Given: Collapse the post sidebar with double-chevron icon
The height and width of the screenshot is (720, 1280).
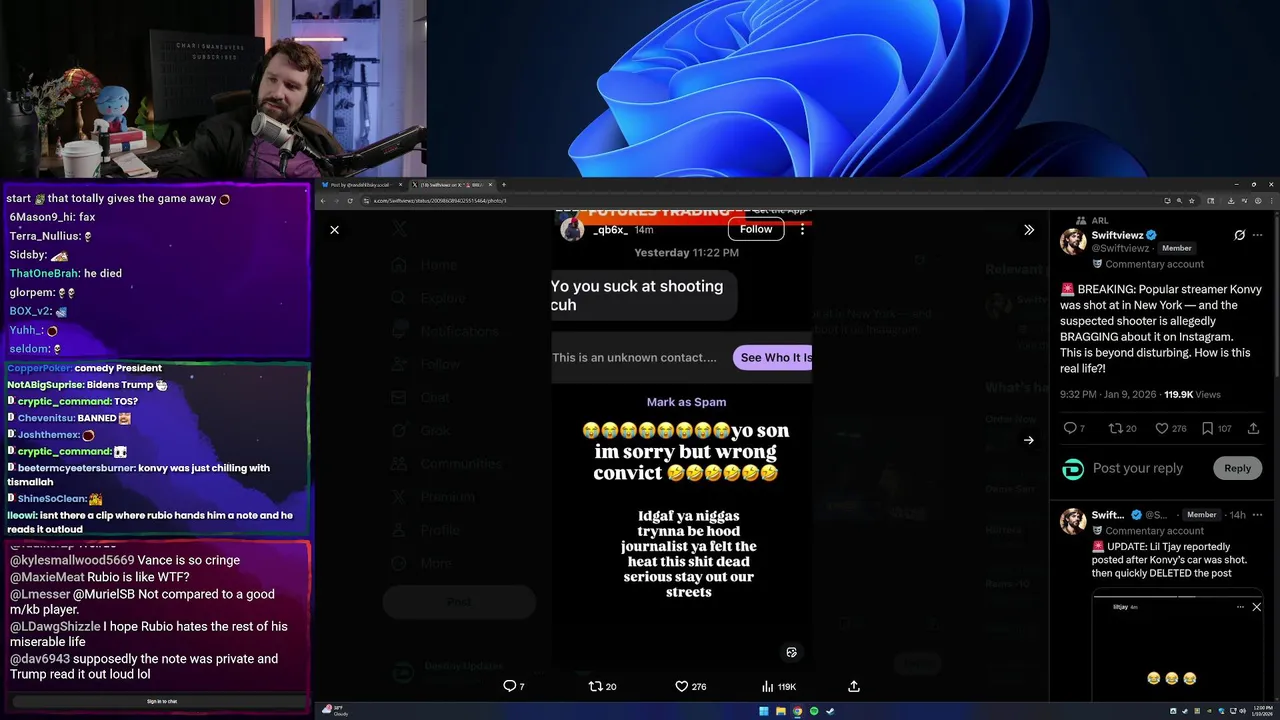Looking at the screenshot, I should [x=1029, y=230].
